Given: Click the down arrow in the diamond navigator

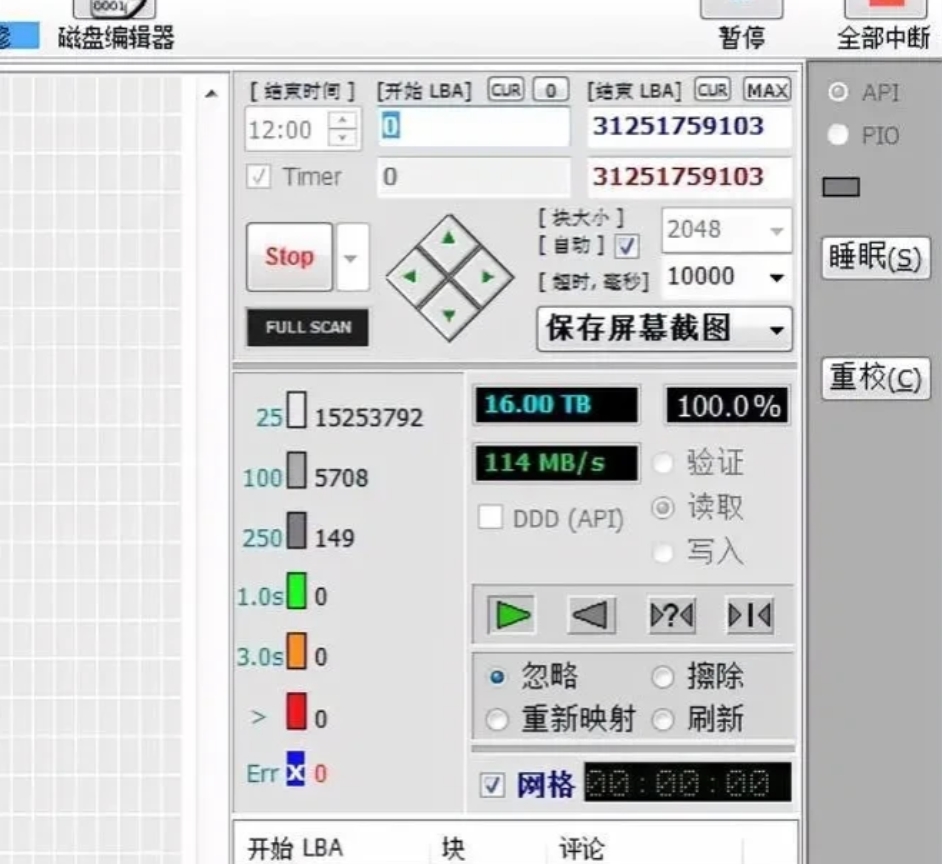Looking at the screenshot, I should tap(449, 315).
